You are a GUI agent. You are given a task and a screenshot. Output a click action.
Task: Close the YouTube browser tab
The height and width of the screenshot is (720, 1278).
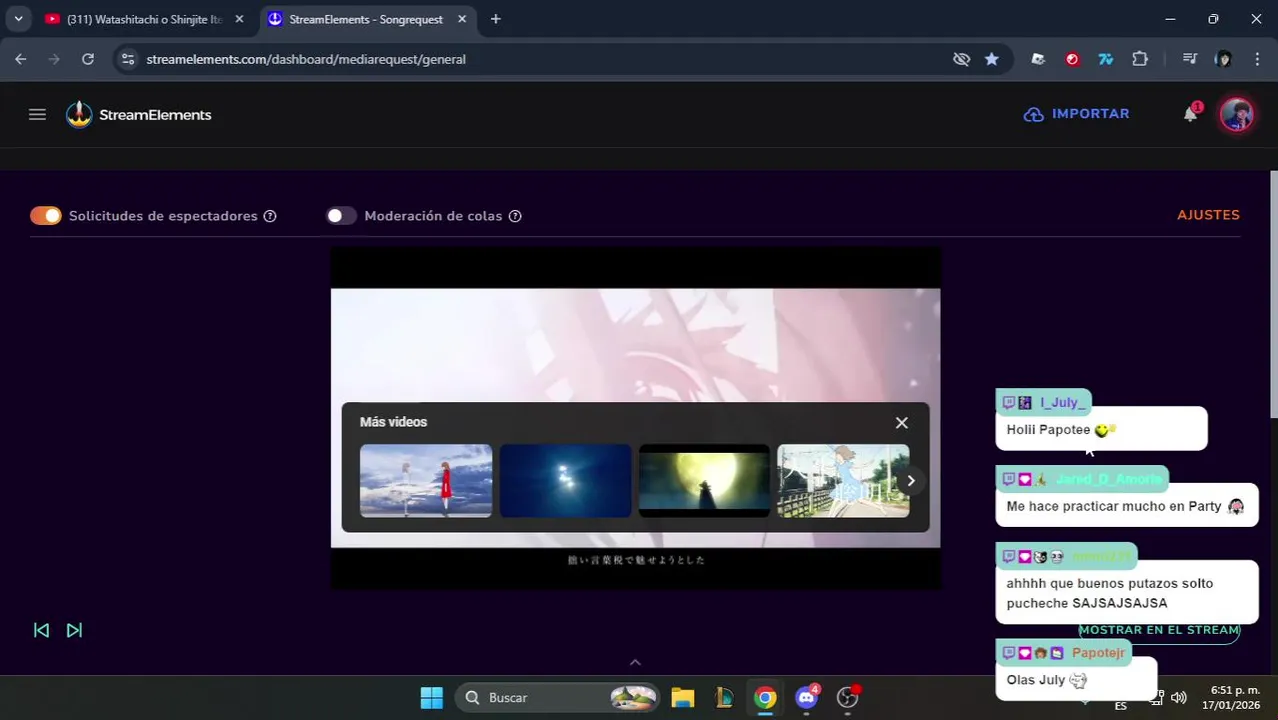pos(239,19)
